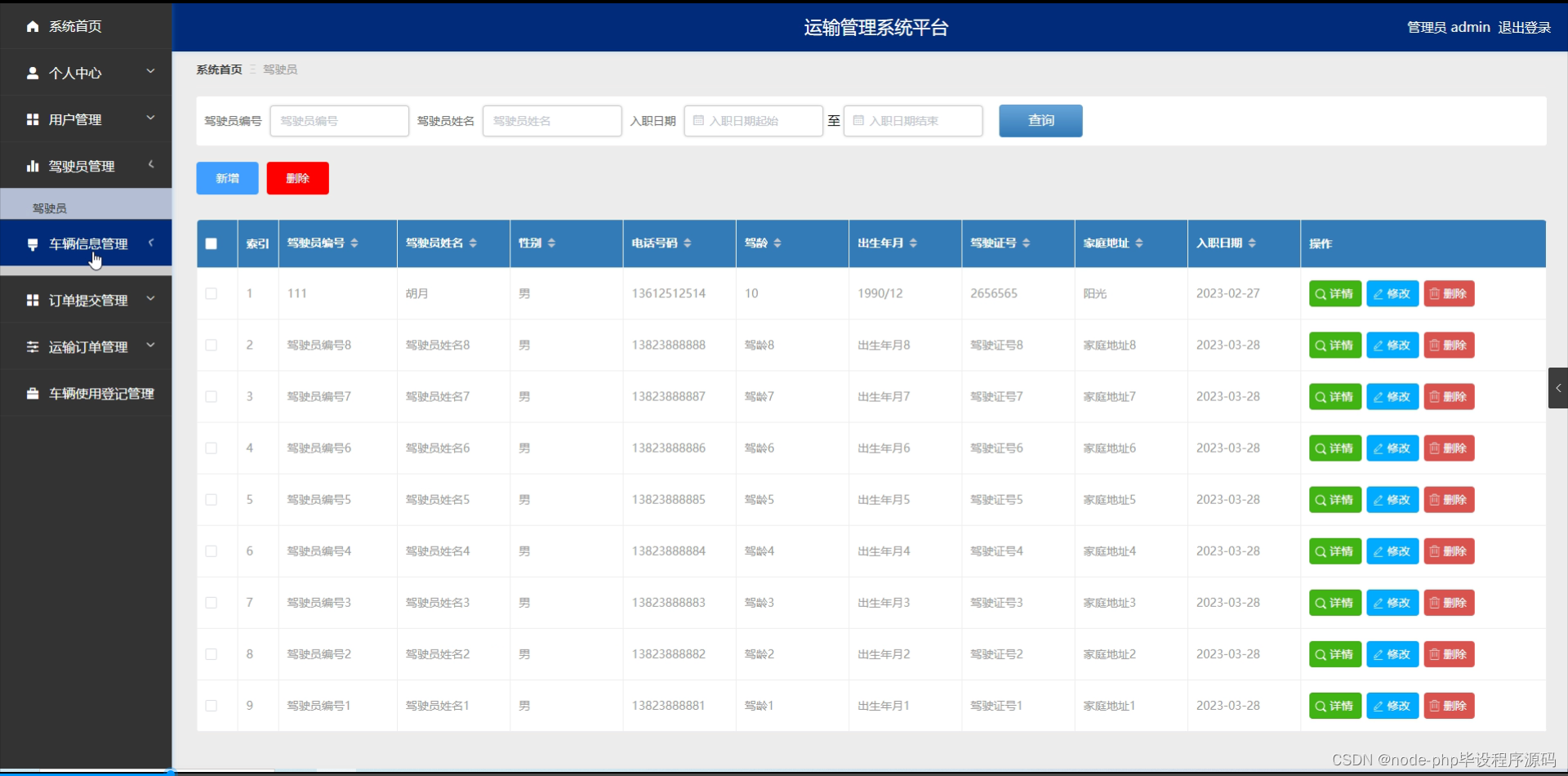Collapse the 驾驶员管理 submenu
The height and width of the screenshot is (776, 1568).
click(151, 166)
